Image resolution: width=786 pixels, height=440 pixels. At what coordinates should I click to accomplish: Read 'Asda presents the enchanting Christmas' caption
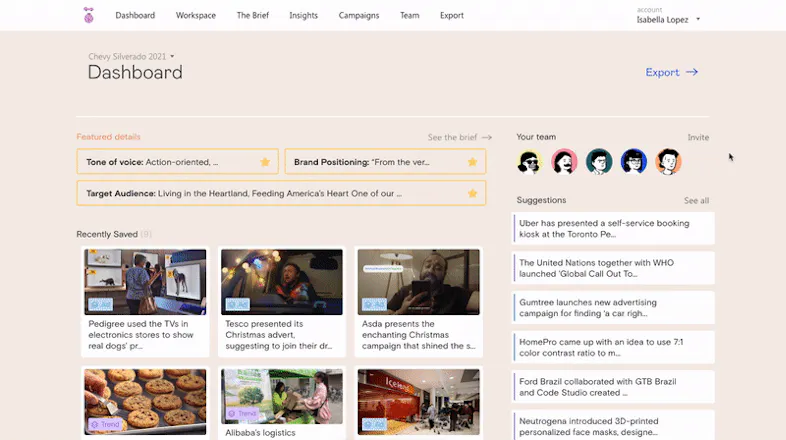pos(419,335)
